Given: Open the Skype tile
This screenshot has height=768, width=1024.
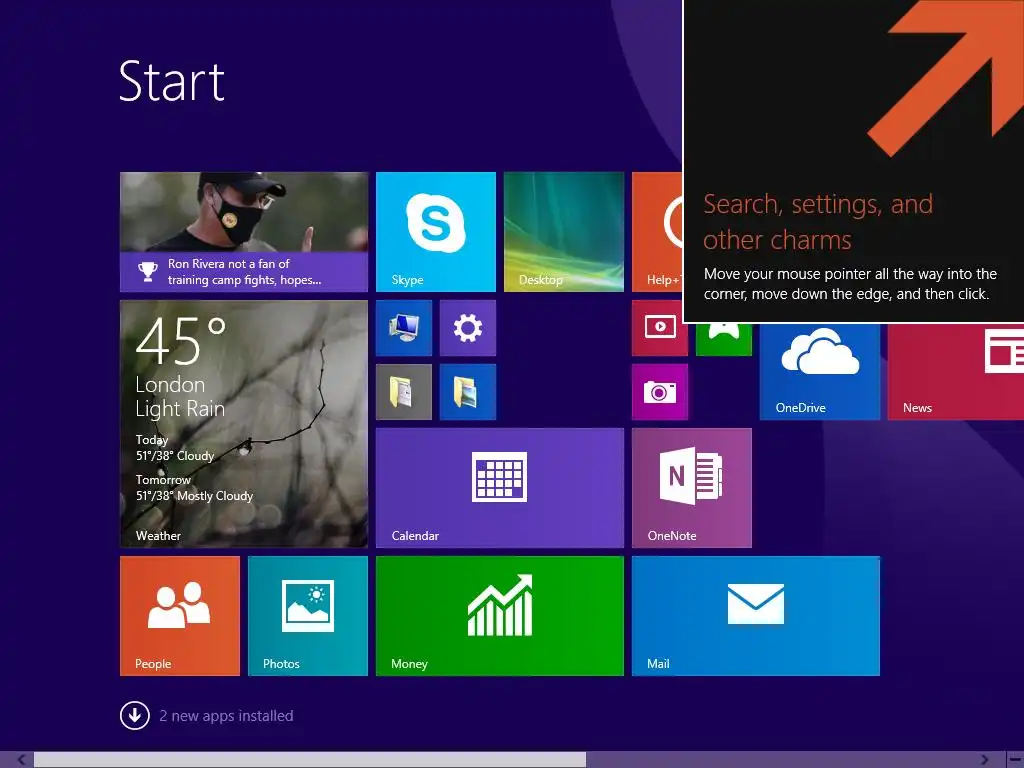Looking at the screenshot, I should tap(436, 232).
